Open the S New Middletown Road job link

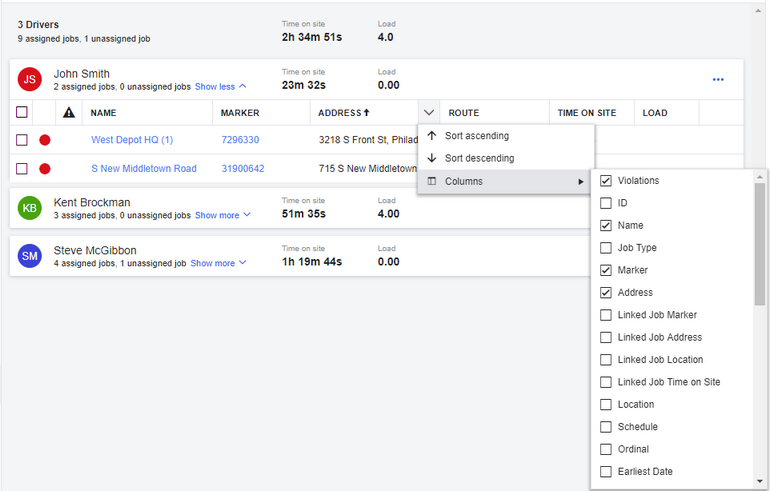click(144, 168)
